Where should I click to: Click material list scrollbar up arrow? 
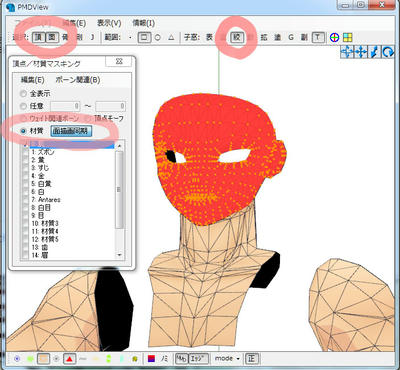(120, 145)
